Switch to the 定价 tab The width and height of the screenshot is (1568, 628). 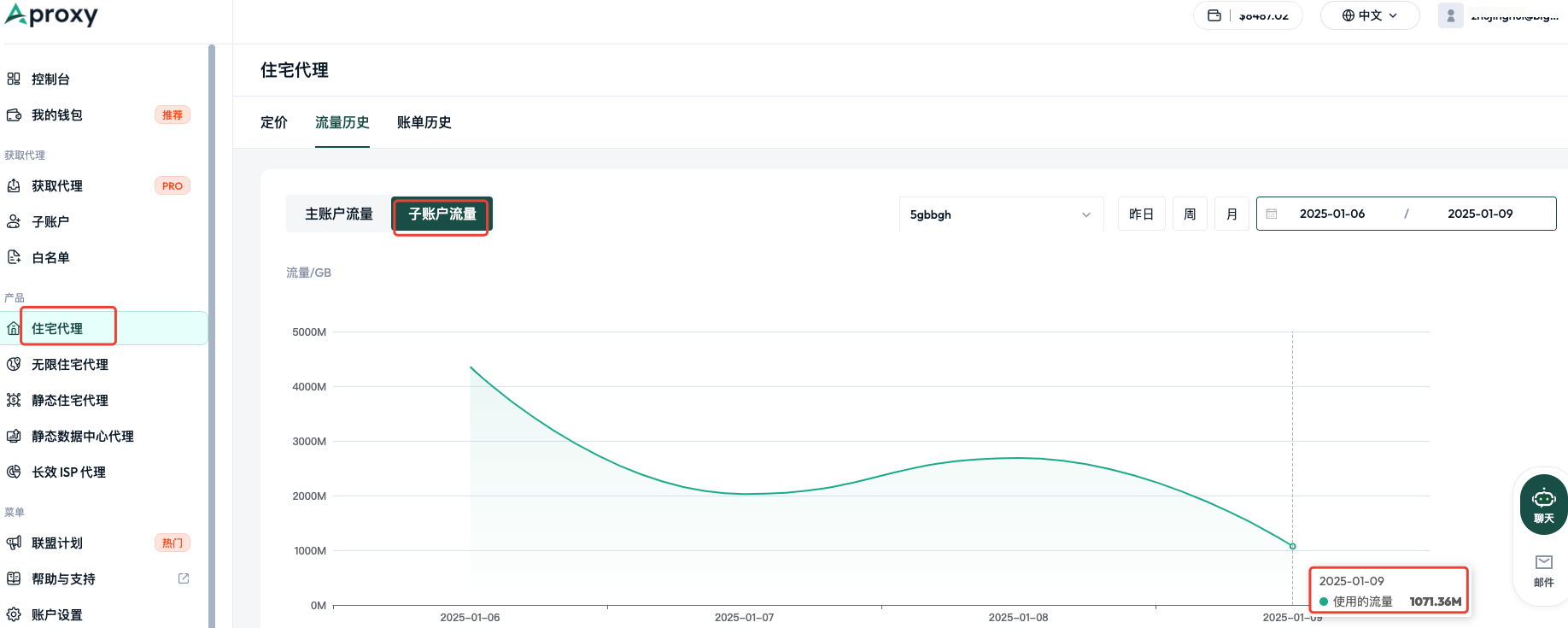tap(274, 122)
